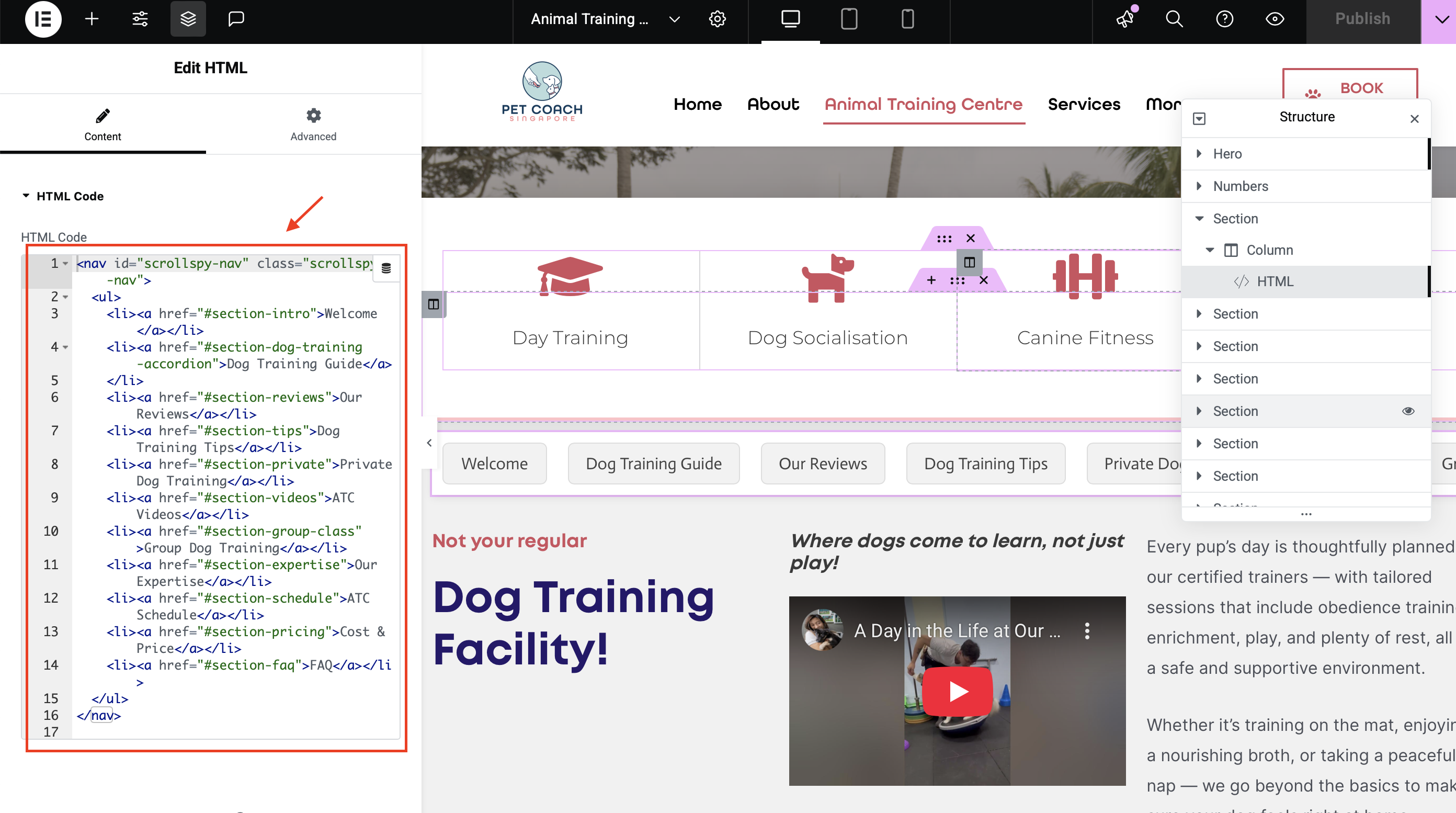
Task: Click Animal Training Centre menu item
Action: pyautogui.click(x=924, y=105)
